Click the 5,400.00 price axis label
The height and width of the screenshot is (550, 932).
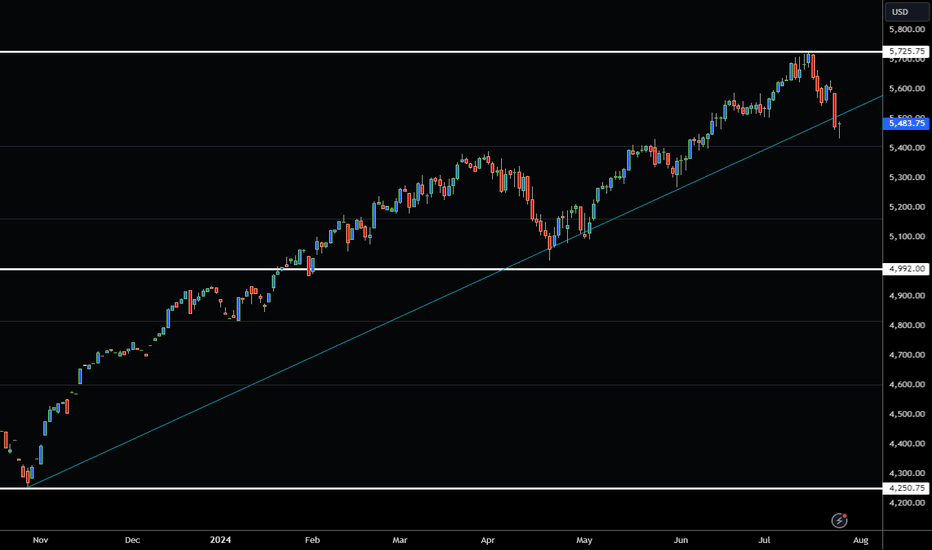906,147
